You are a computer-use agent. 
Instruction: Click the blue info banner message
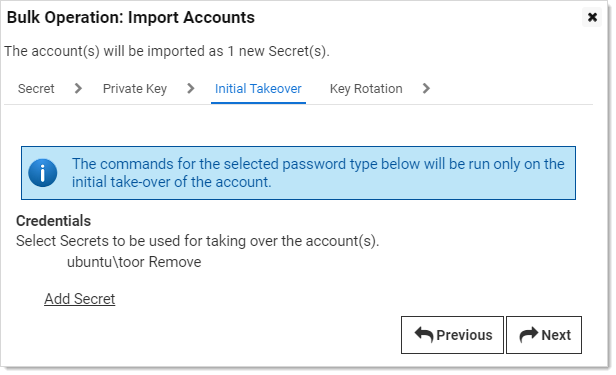point(318,173)
